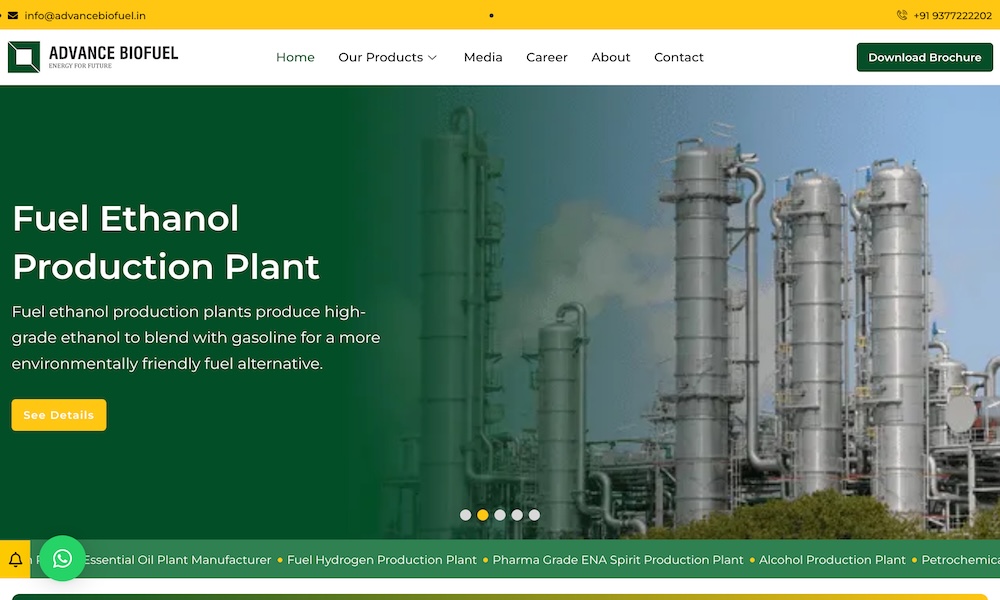
Task: Open the About page link
Action: tap(611, 57)
